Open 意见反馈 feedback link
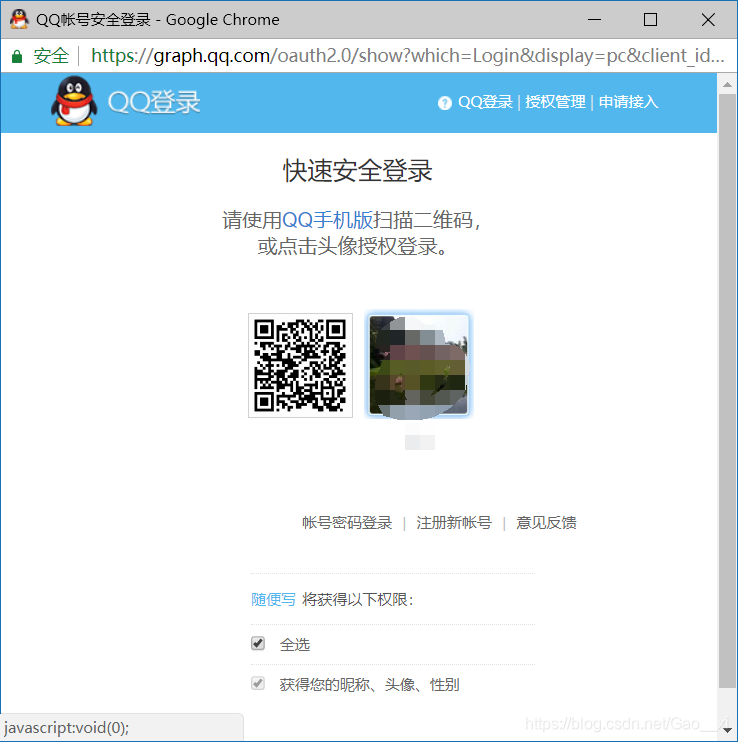Image resolution: width=738 pixels, height=742 pixels. (x=546, y=523)
